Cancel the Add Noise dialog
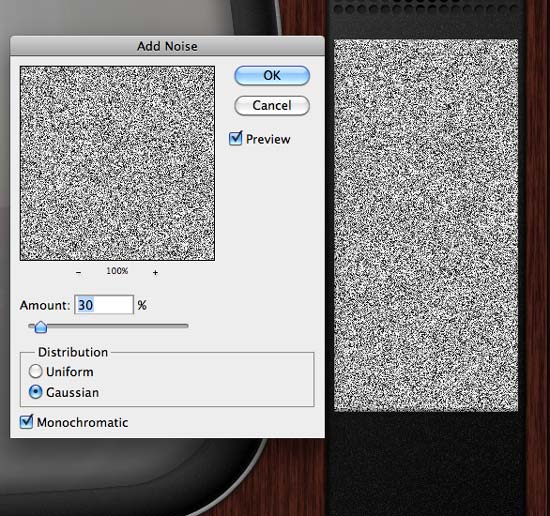550x516 pixels. (x=272, y=106)
